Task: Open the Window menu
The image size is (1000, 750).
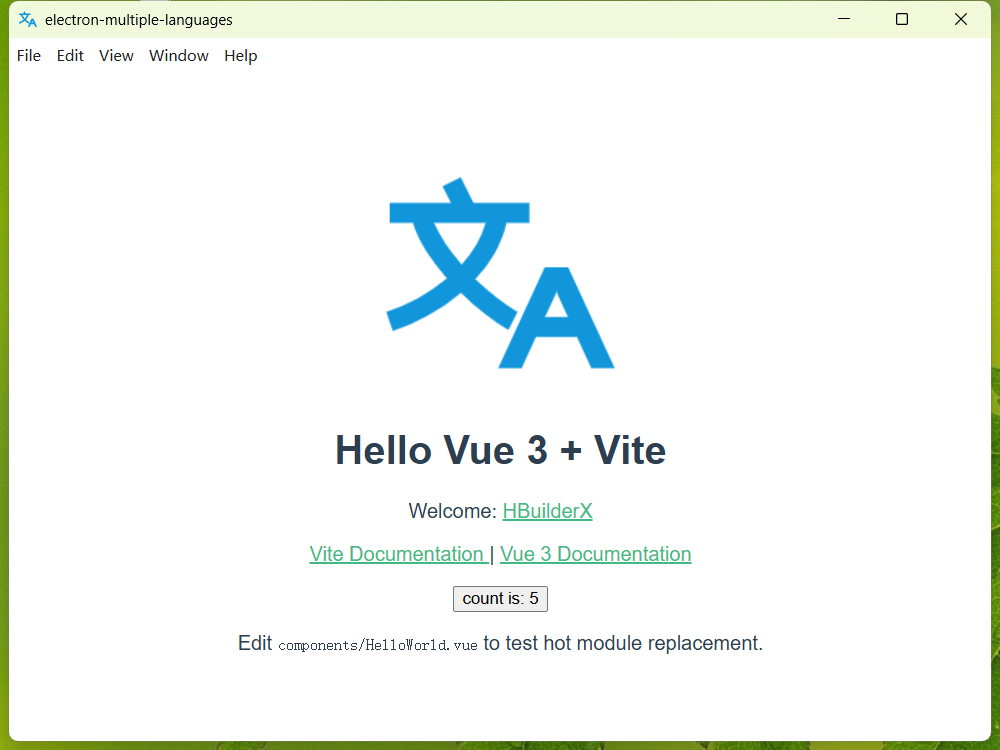Action: tap(179, 56)
